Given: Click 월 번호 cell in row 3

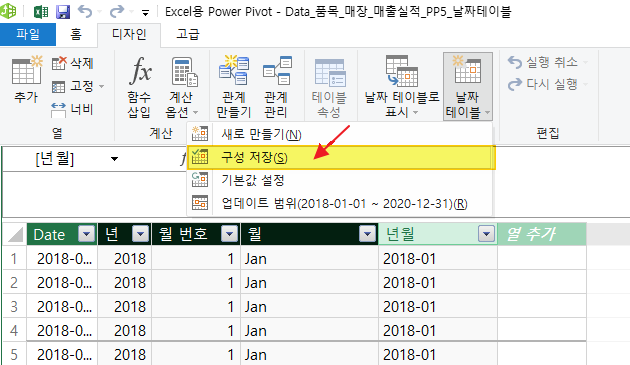Looking at the screenshot, I should tap(196, 306).
